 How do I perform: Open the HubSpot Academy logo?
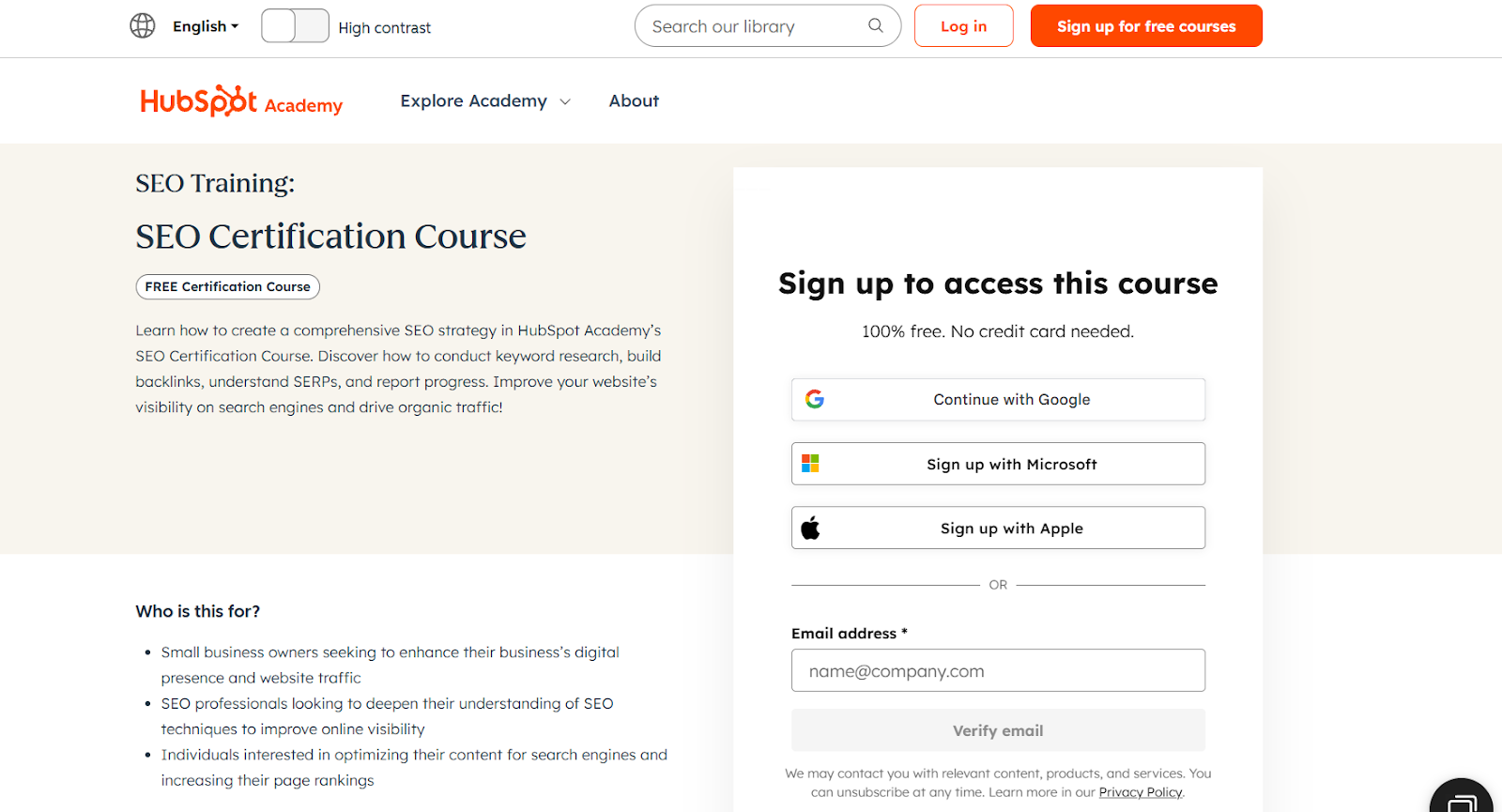(x=241, y=101)
